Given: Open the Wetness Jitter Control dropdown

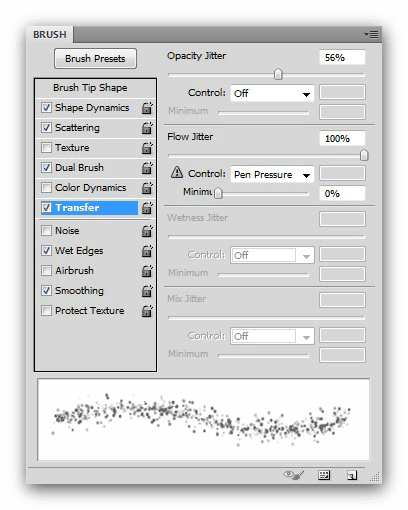Looking at the screenshot, I should click(x=272, y=255).
